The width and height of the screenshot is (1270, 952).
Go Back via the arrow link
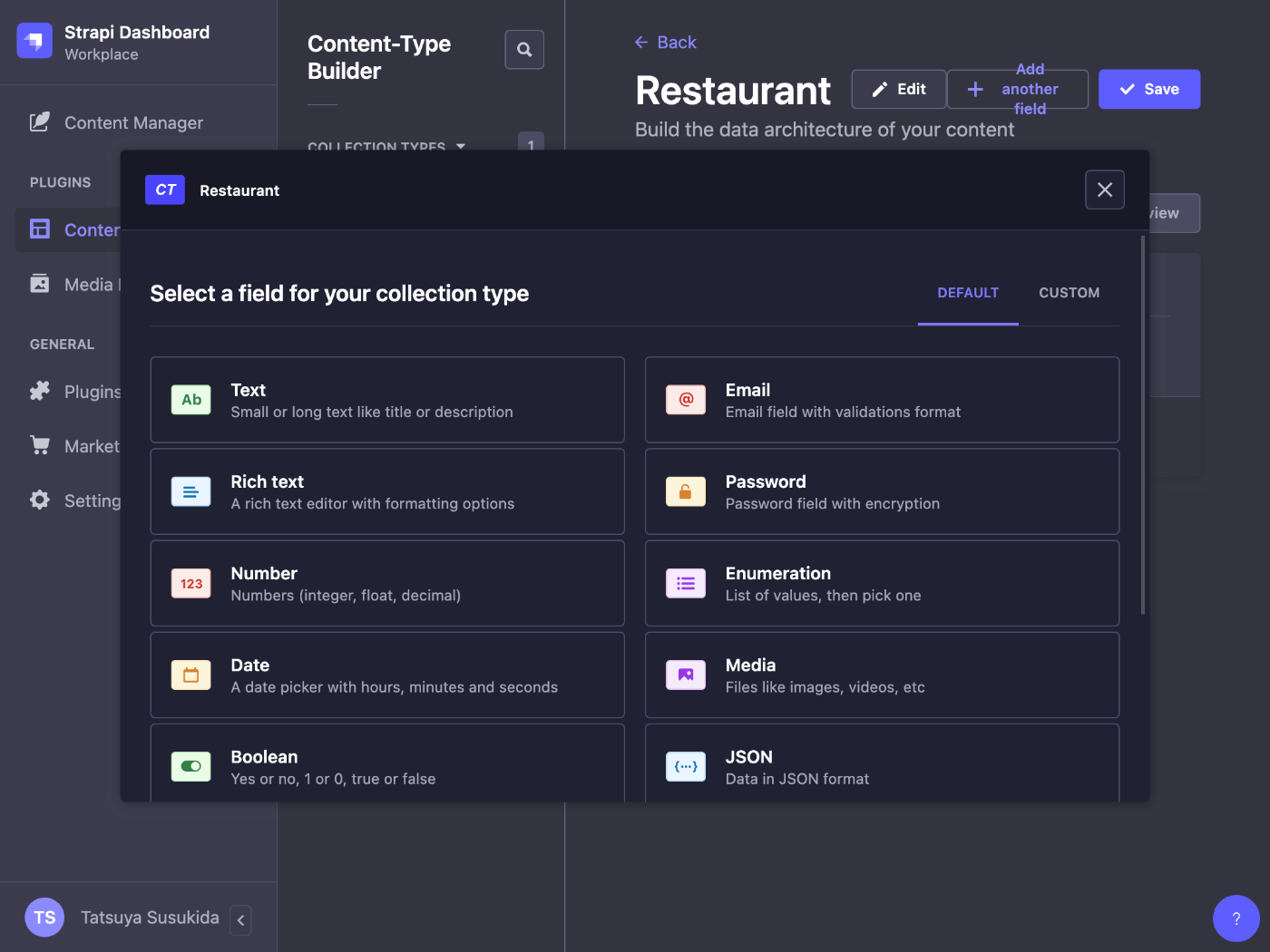pyautogui.click(x=665, y=43)
